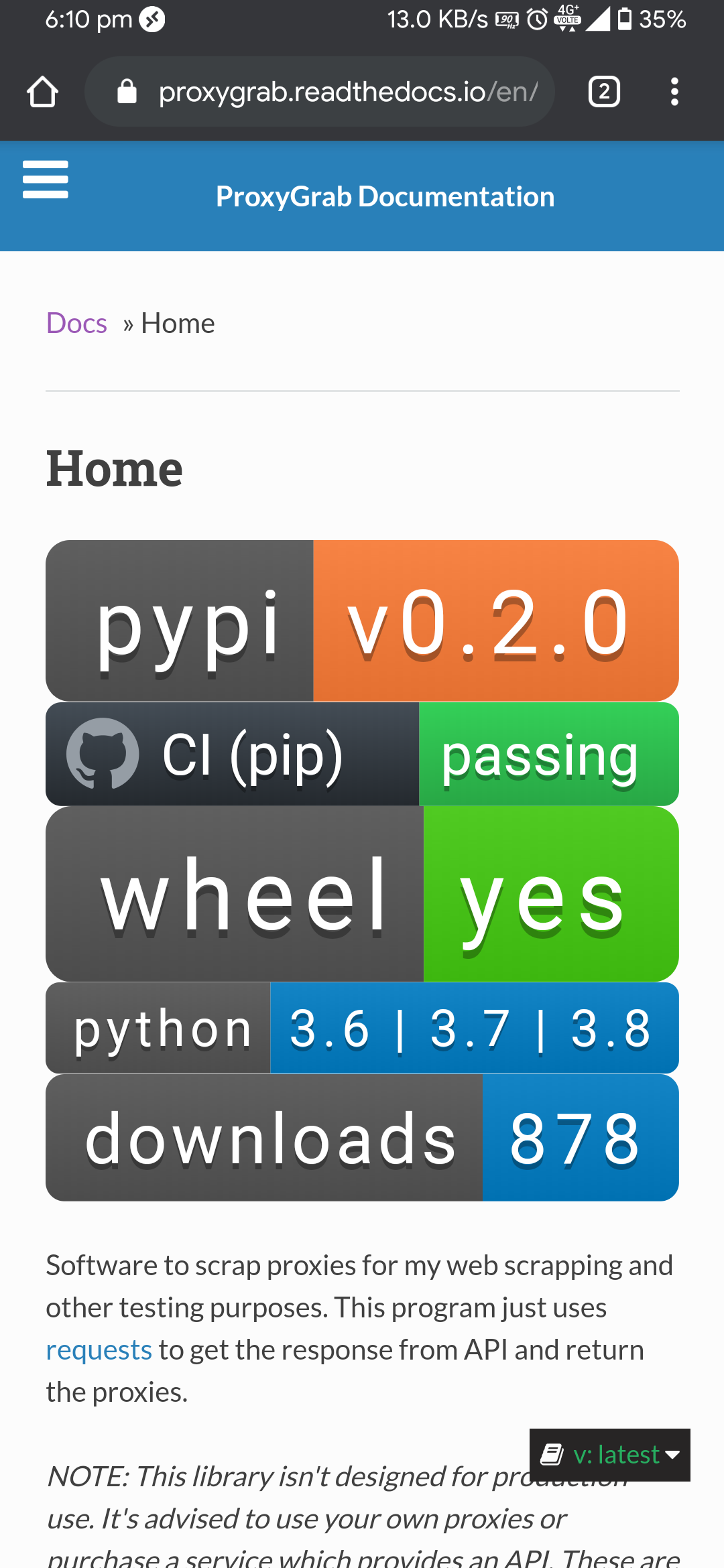This screenshot has width=724, height=1568.
Task: Tap the Home breadcrumb label
Action: point(177,323)
